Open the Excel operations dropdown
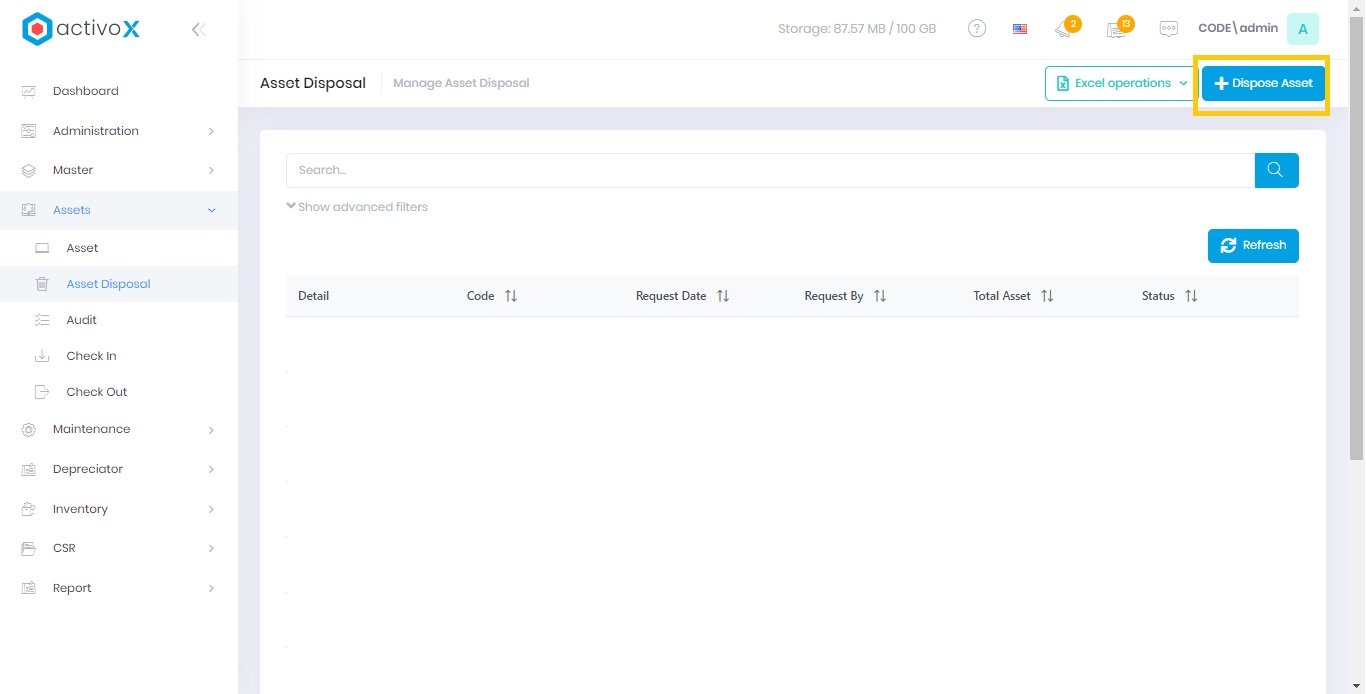 (1121, 84)
